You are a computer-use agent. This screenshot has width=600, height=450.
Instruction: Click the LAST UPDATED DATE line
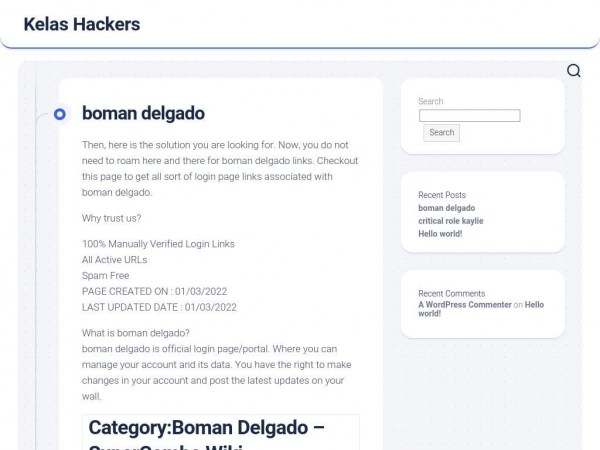click(x=159, y=307)
